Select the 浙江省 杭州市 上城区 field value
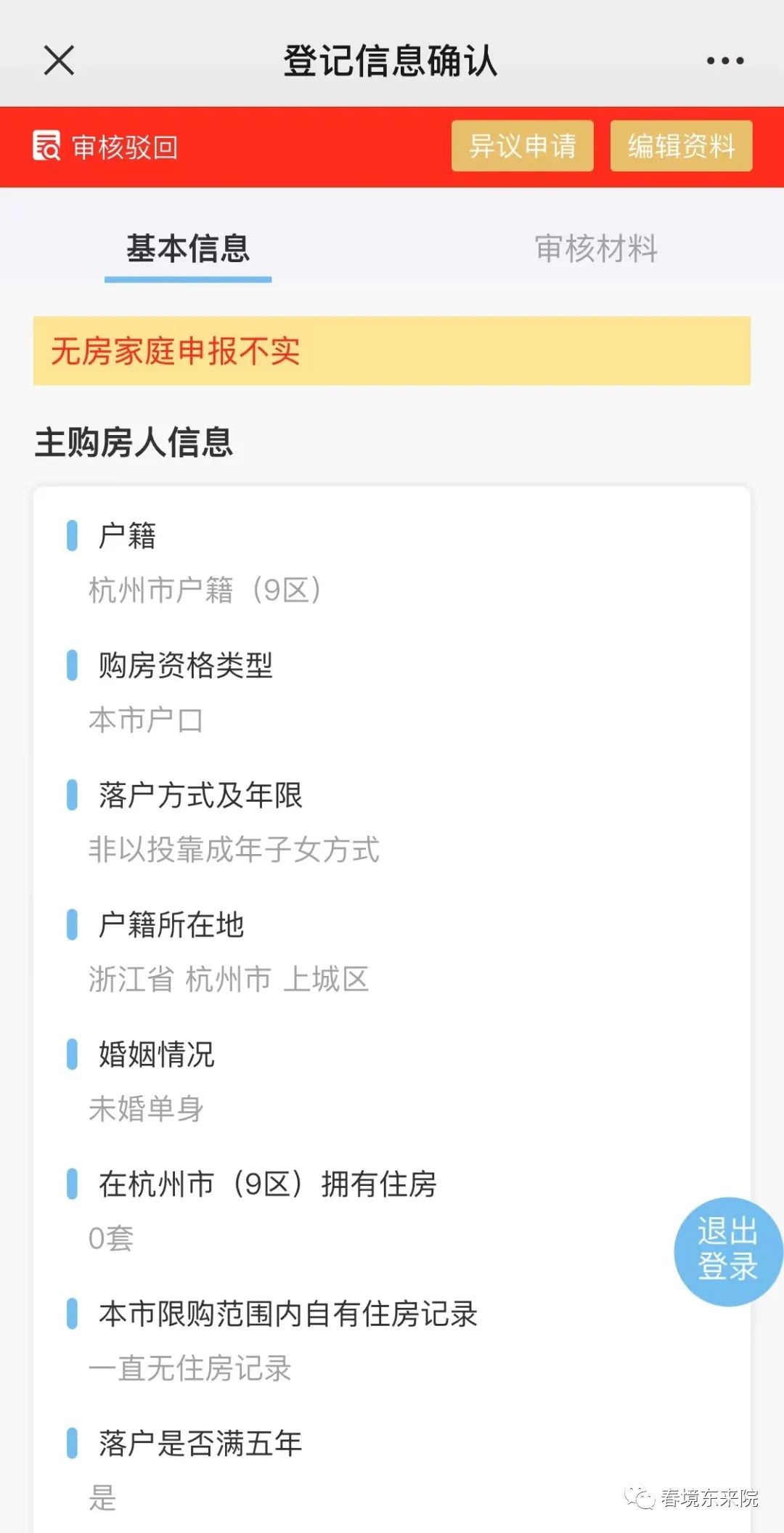784x1533 pixels. tap(229, 979)
